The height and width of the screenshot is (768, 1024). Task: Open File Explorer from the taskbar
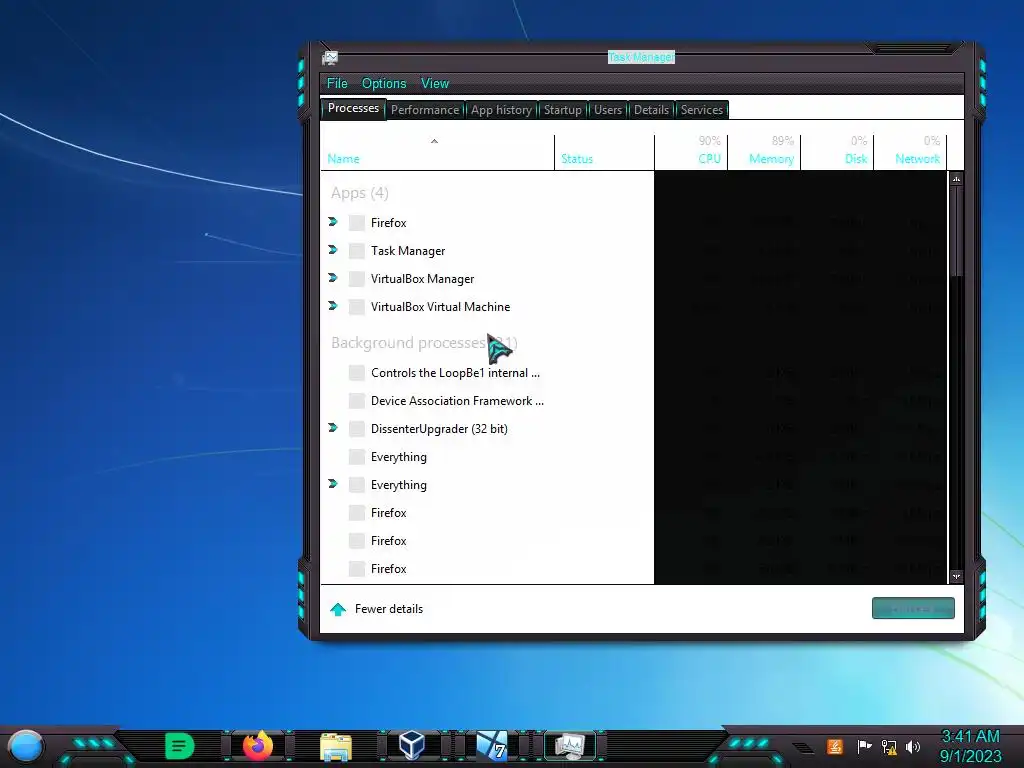pyautogui.click(x=336, y=746)
